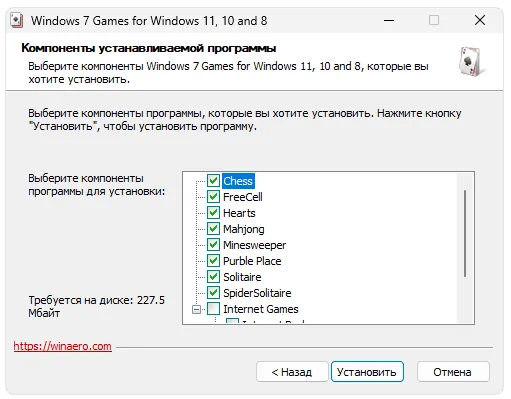This screenshot has width=511, height=399.
Task: Click the 'Компоненты устанавливаемой программы' heading
Action: point(149,48)
